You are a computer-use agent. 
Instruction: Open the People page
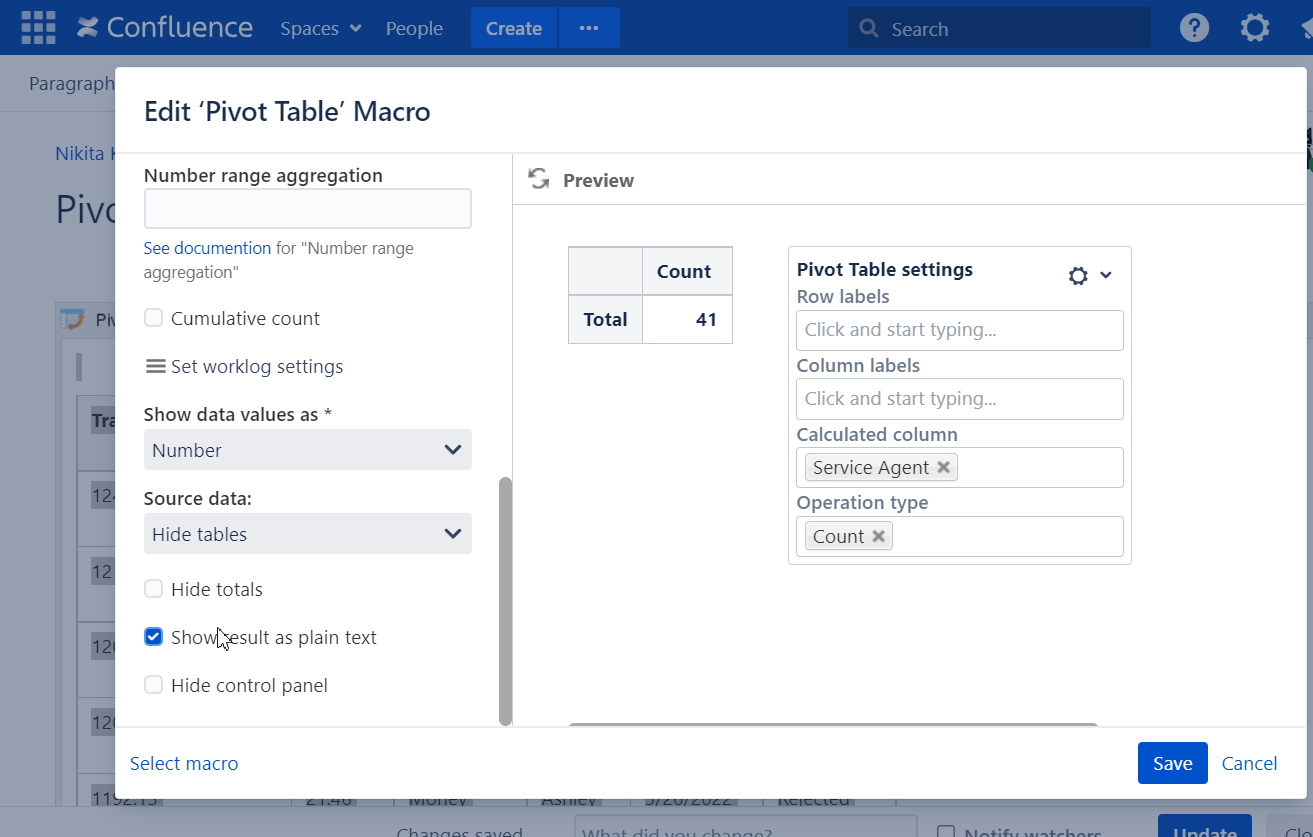point(414,28)
